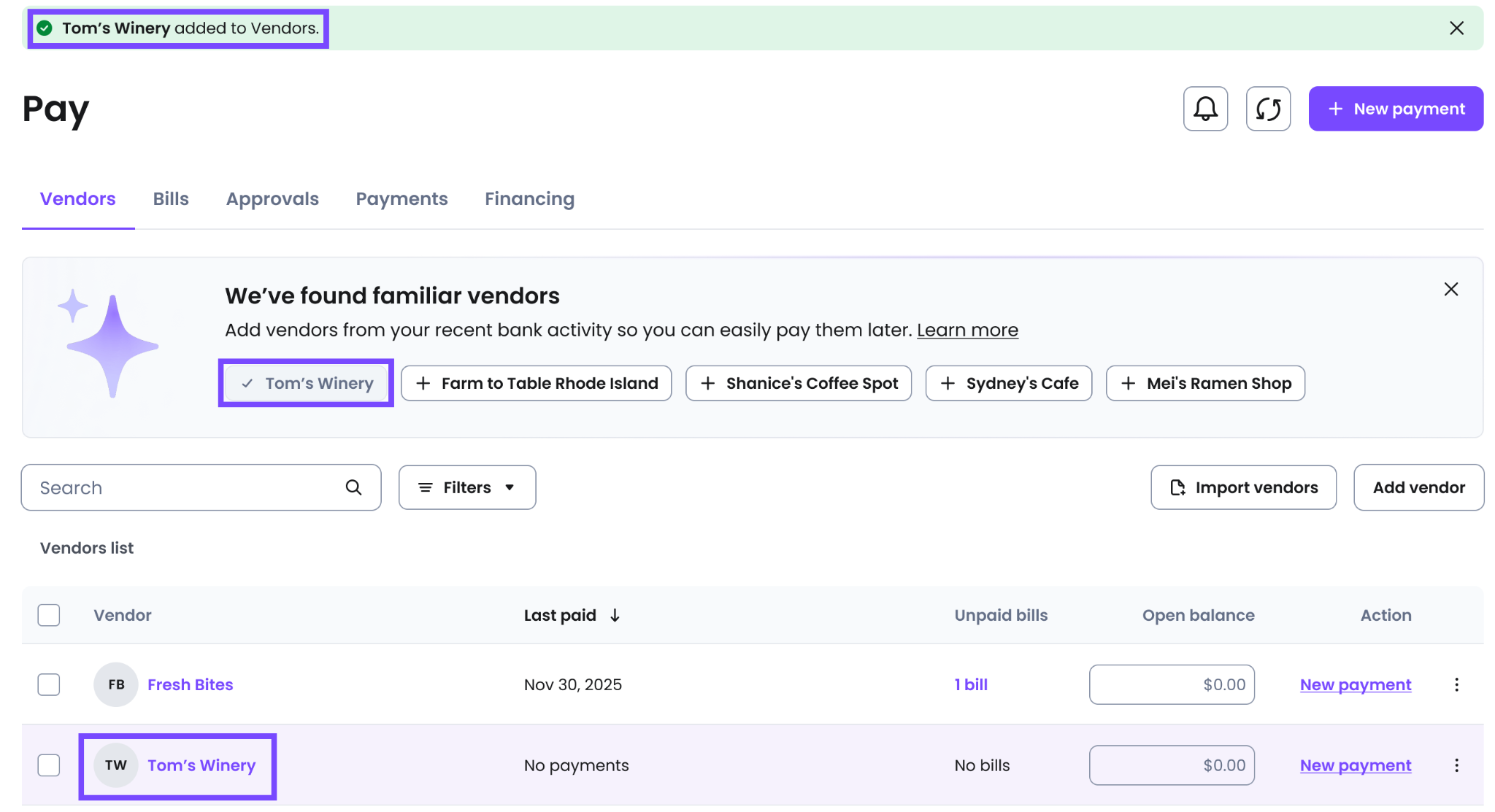This screenshot has width=1495, height=812.
Task: Add Mei's Ramen Shop suggested vendor
Action: [x=1204, y=383]
